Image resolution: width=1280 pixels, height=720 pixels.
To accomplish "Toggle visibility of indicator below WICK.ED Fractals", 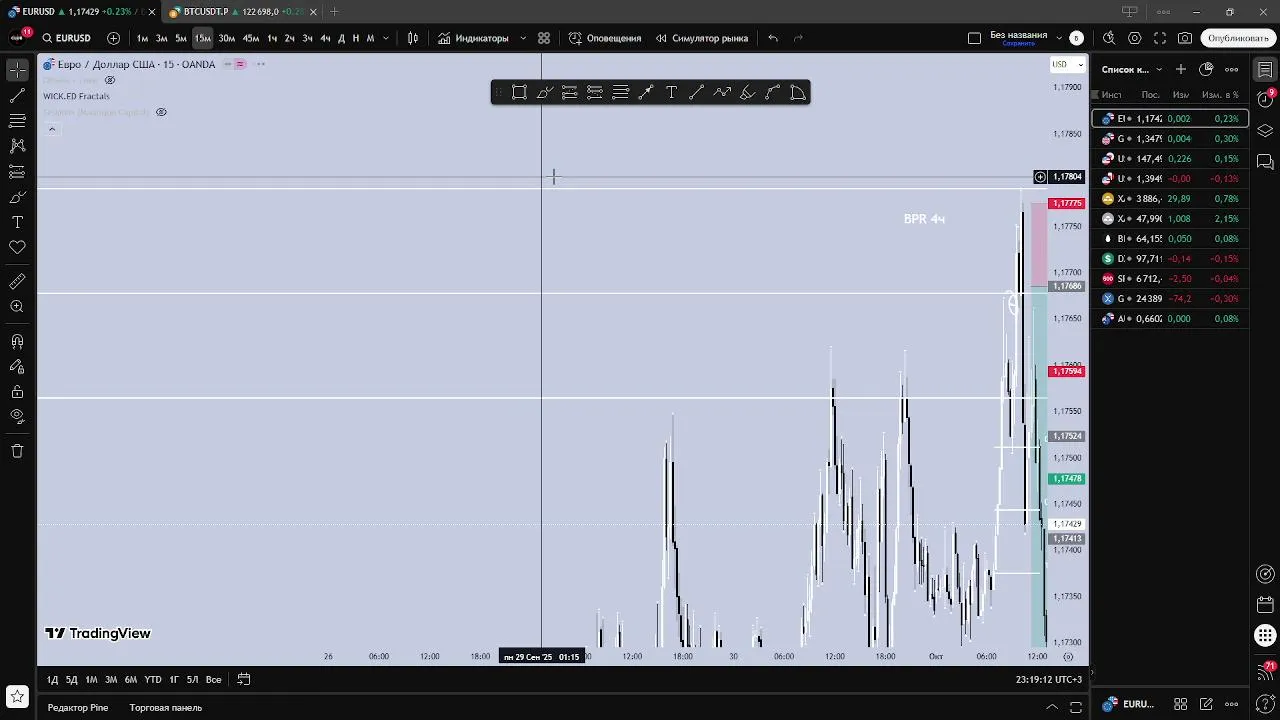I will [161, 112].
